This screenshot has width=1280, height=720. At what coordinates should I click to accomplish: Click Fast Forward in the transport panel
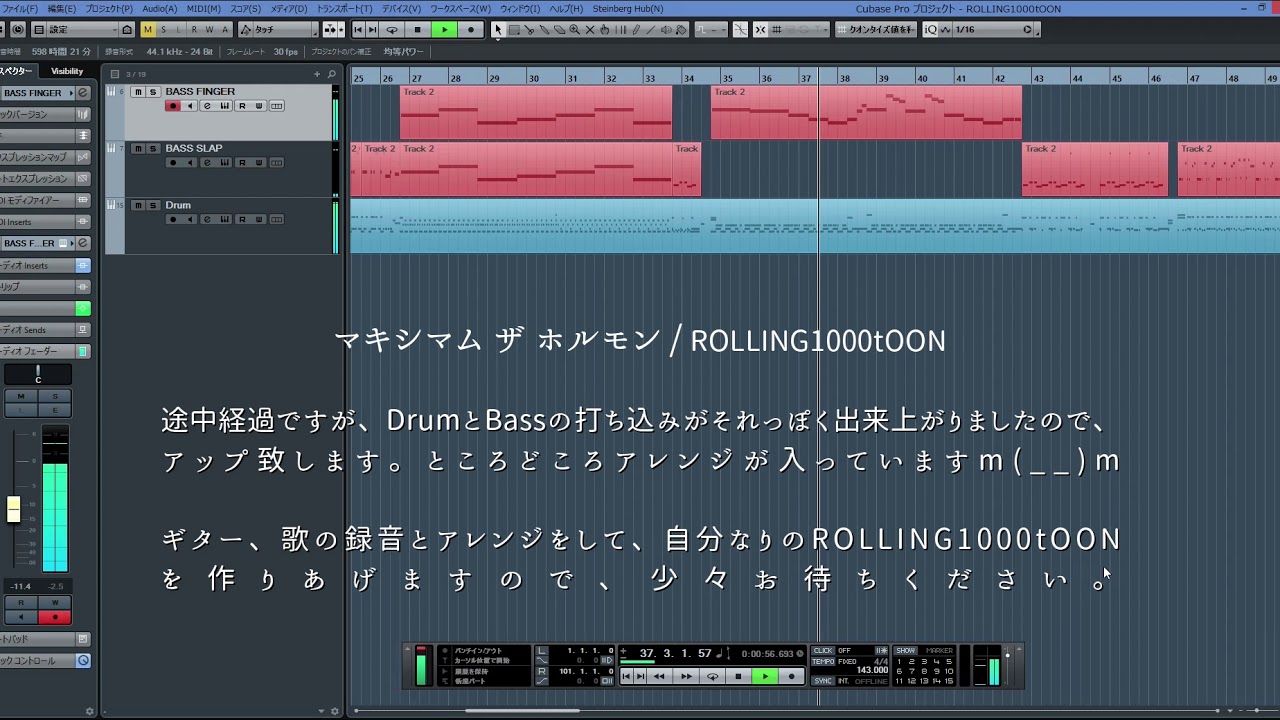[x=686, y=676]
